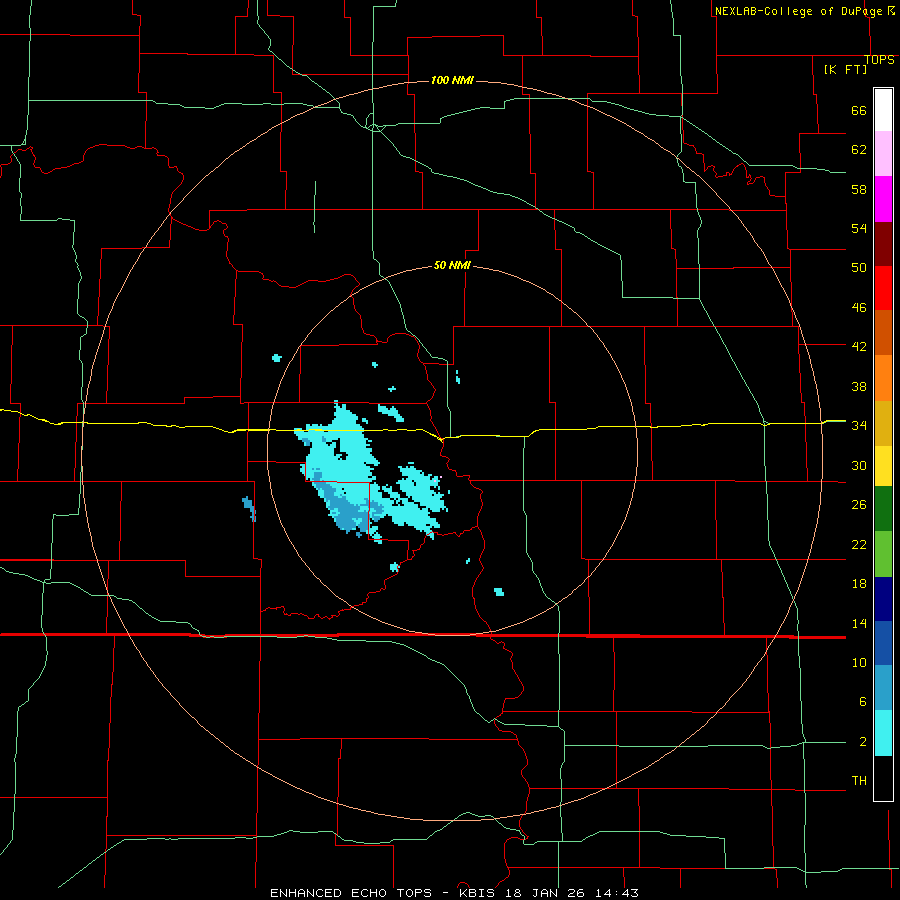
Task: Click the 100 NMI range ring label
Action: [452, 80]
